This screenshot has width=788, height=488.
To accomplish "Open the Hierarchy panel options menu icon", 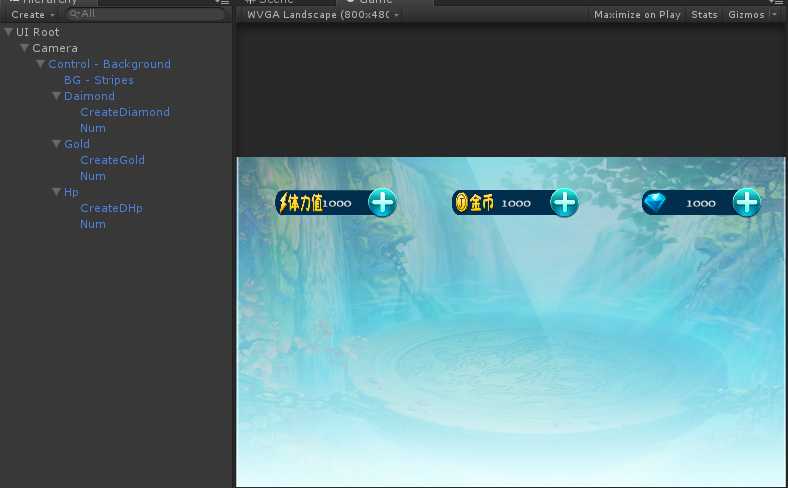I will [x=223, y=2].
